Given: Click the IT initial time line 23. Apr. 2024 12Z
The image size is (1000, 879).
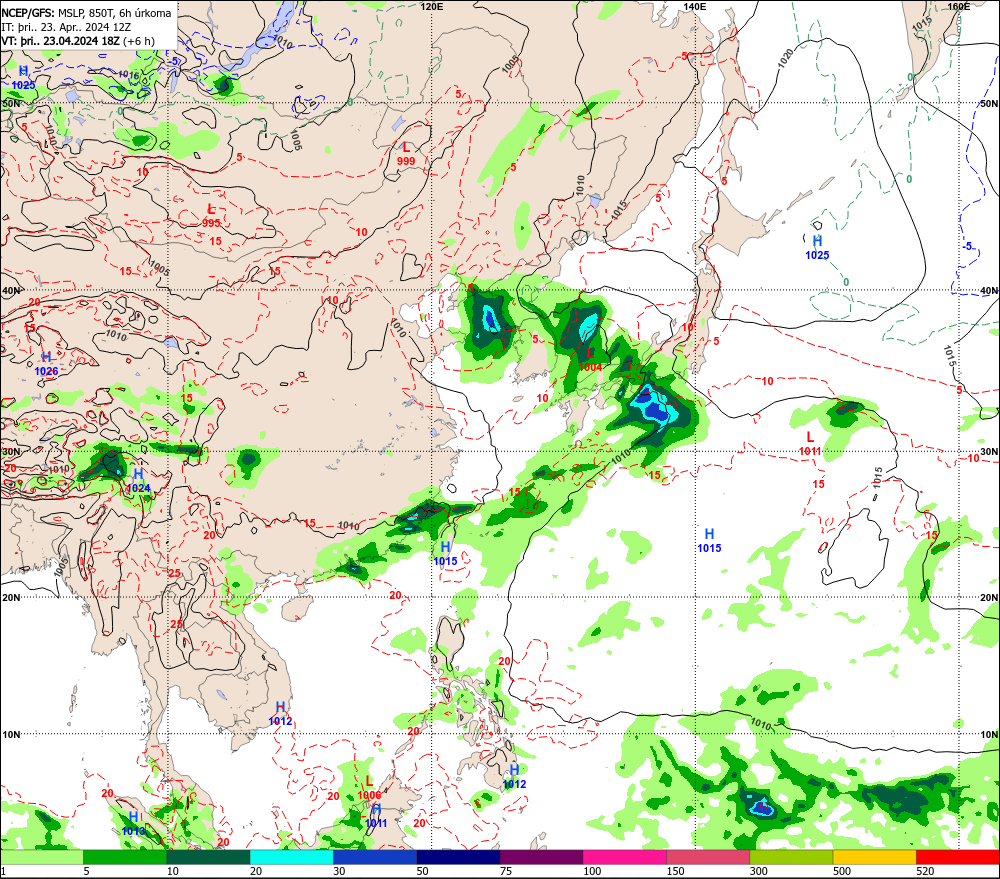Looking at the screenshot, I should (66, 27).
